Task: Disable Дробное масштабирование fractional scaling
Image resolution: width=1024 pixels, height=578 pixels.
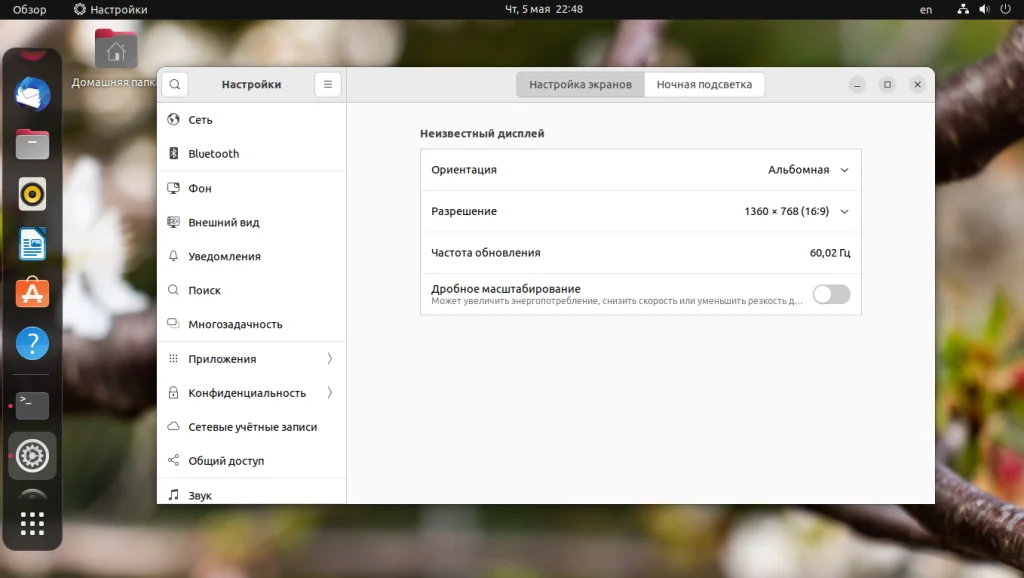Action: (831, 295)
